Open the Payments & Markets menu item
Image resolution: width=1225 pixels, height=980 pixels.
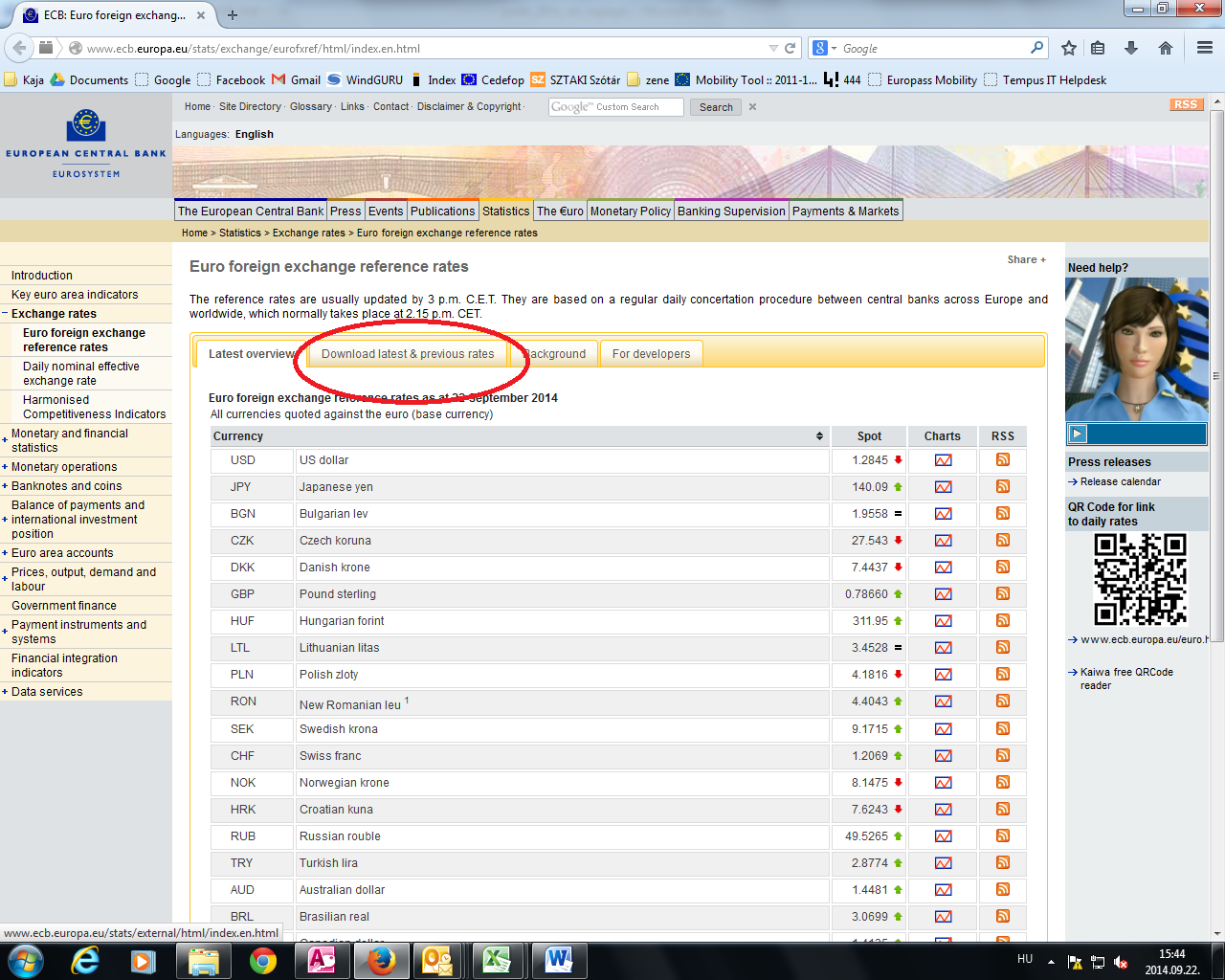click(846, 212)
